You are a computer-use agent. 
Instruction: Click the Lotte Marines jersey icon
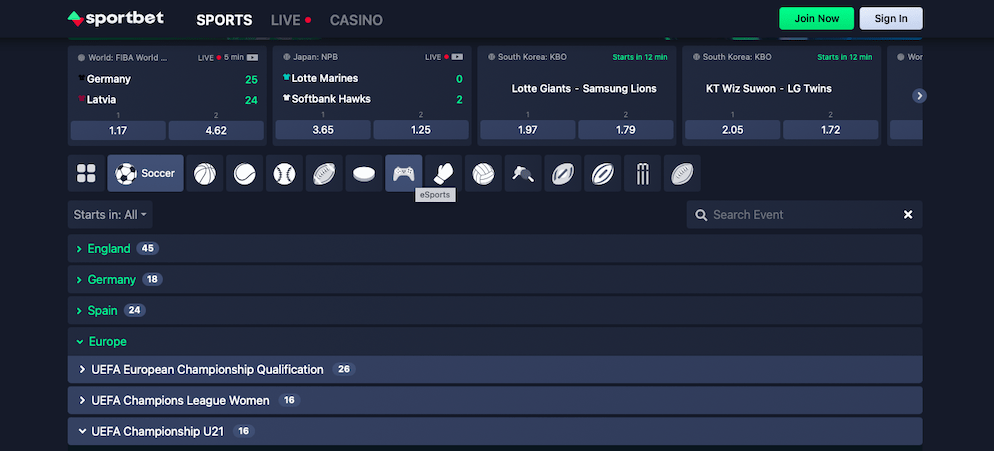pos(287,77)
